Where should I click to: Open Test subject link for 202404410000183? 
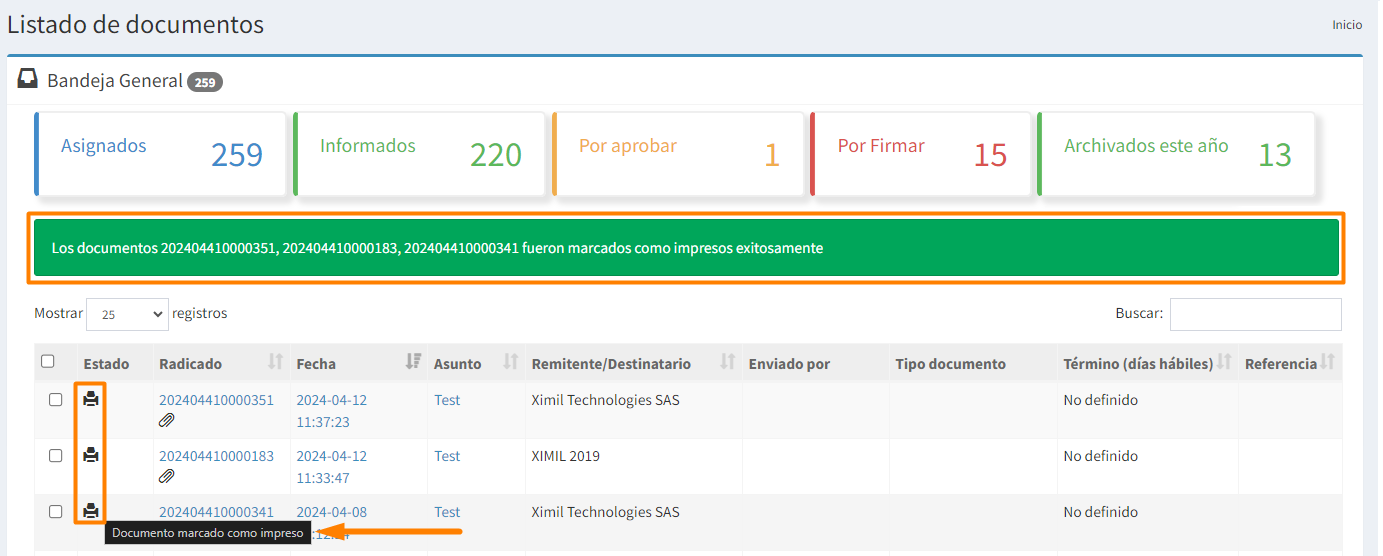[447, 456]
